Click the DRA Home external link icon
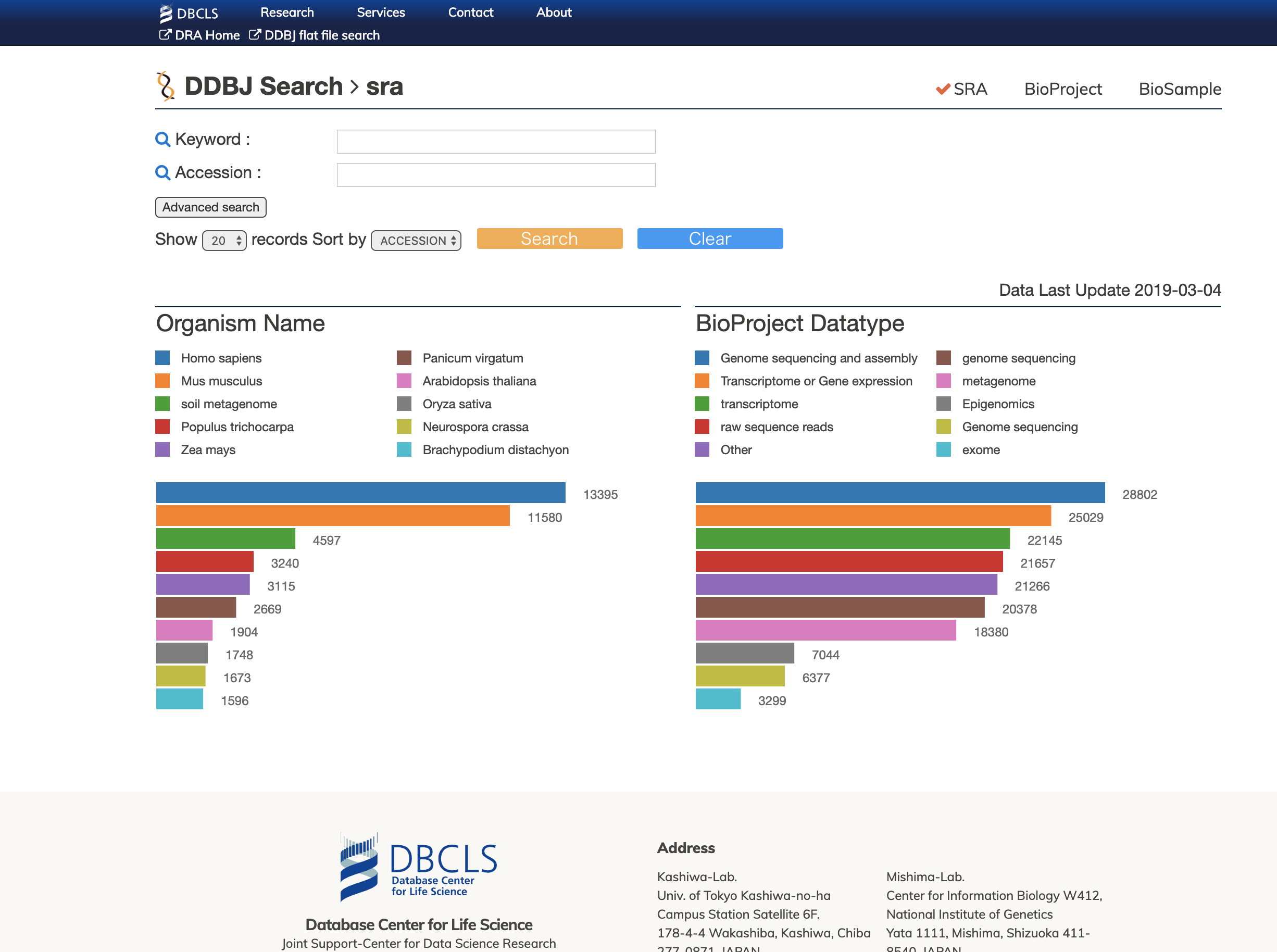The height and width of the screenshot is (952, 1277). coord(165,34)
